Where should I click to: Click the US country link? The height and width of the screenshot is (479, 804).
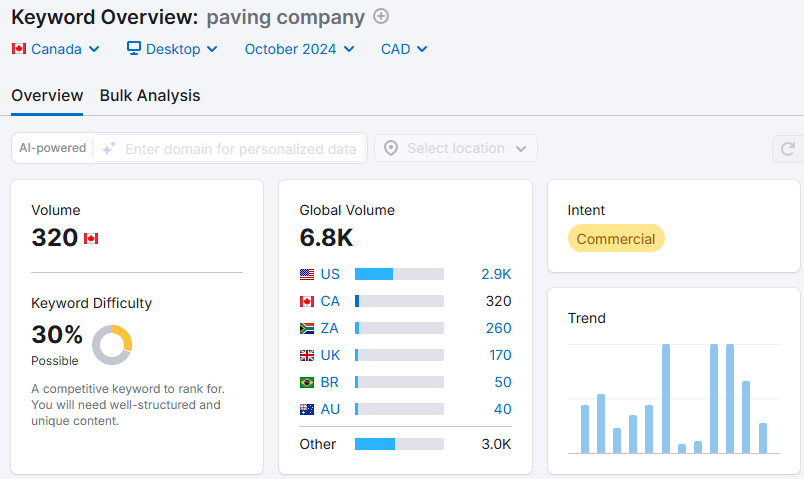330,274
